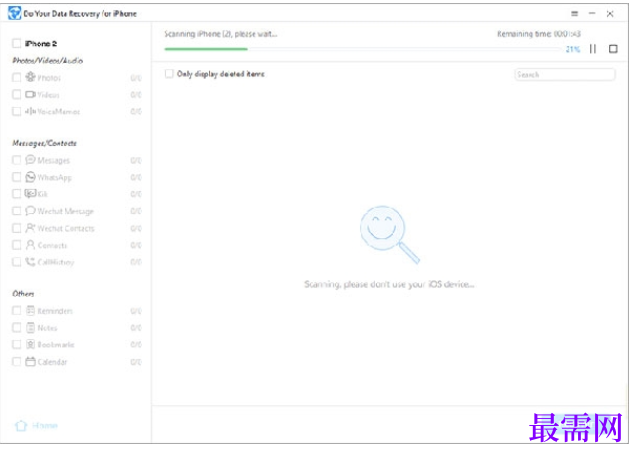Select the VoiceMemos category label

click(58, 112)
